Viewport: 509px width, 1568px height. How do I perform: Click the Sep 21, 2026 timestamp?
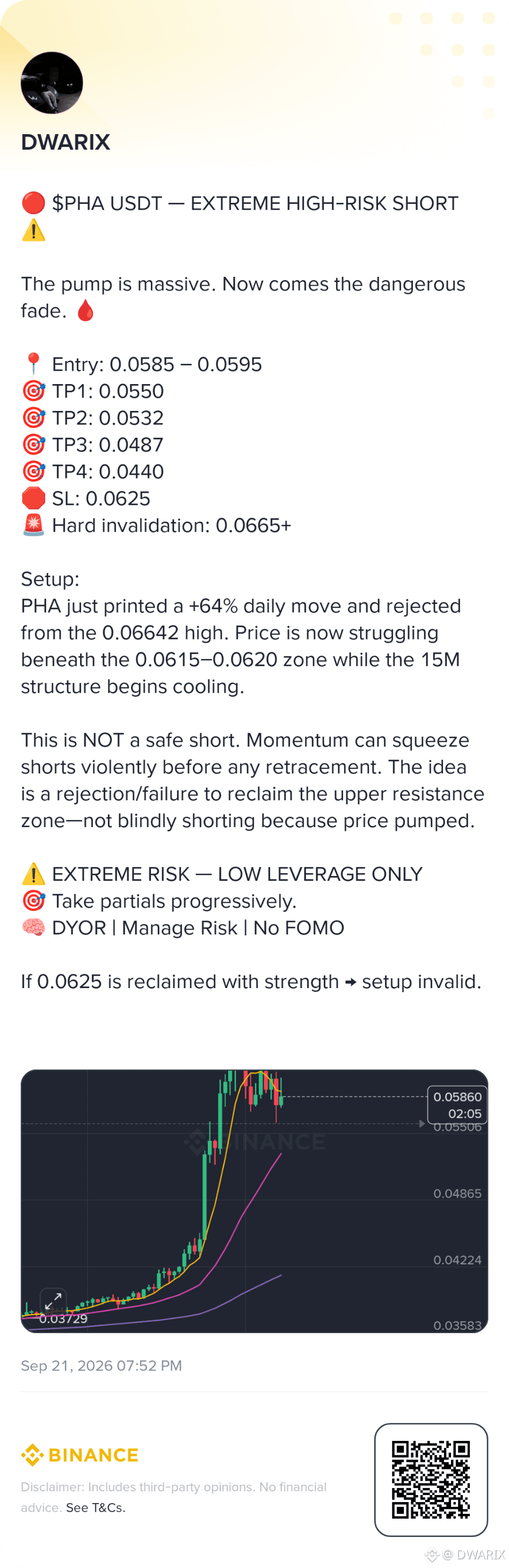click(x=101, y=1365)
